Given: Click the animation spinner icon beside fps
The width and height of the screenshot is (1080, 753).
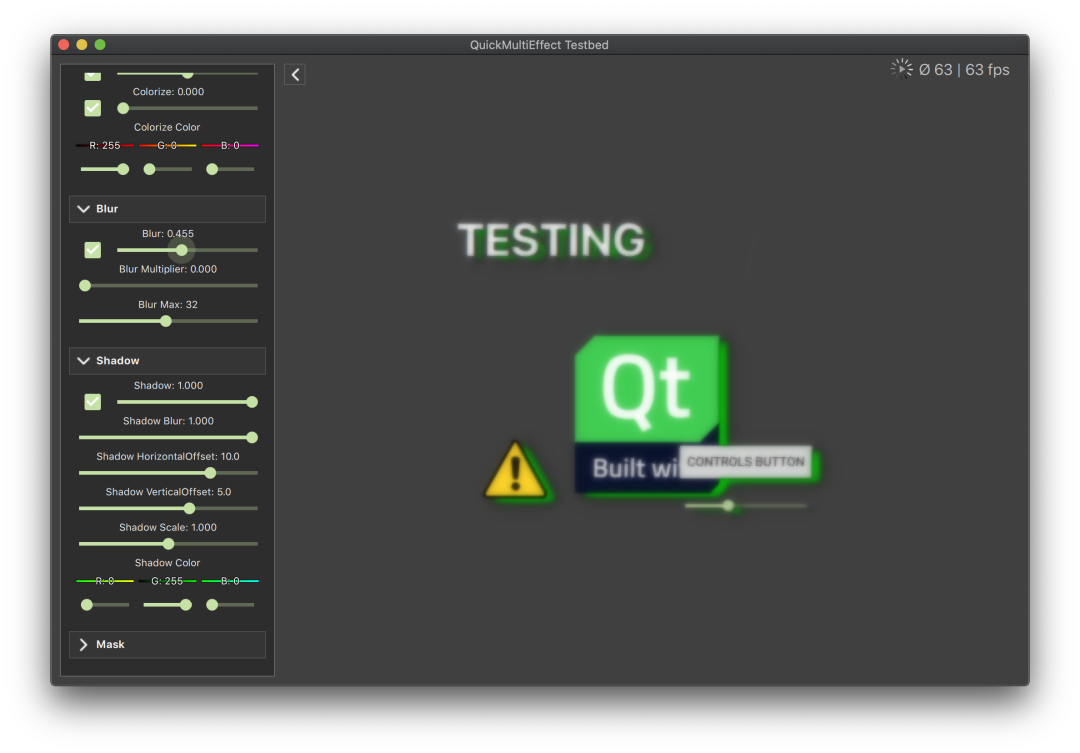Looking at the screenshot, I should coord(901,69).
